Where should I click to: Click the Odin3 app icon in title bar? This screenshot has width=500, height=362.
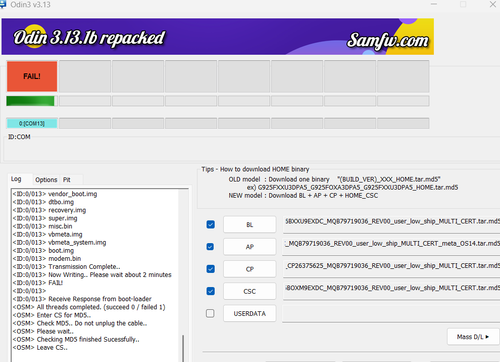3,4
